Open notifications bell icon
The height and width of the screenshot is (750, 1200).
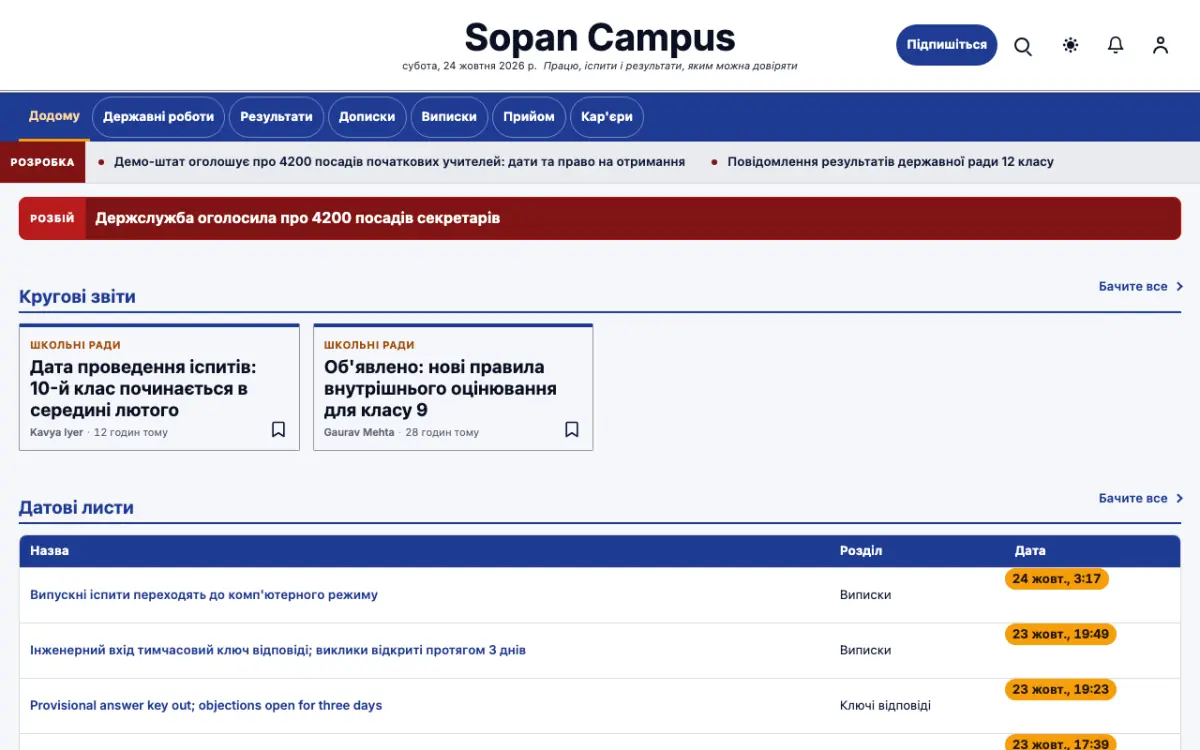pyautogui.click(x=1116, y=45)
